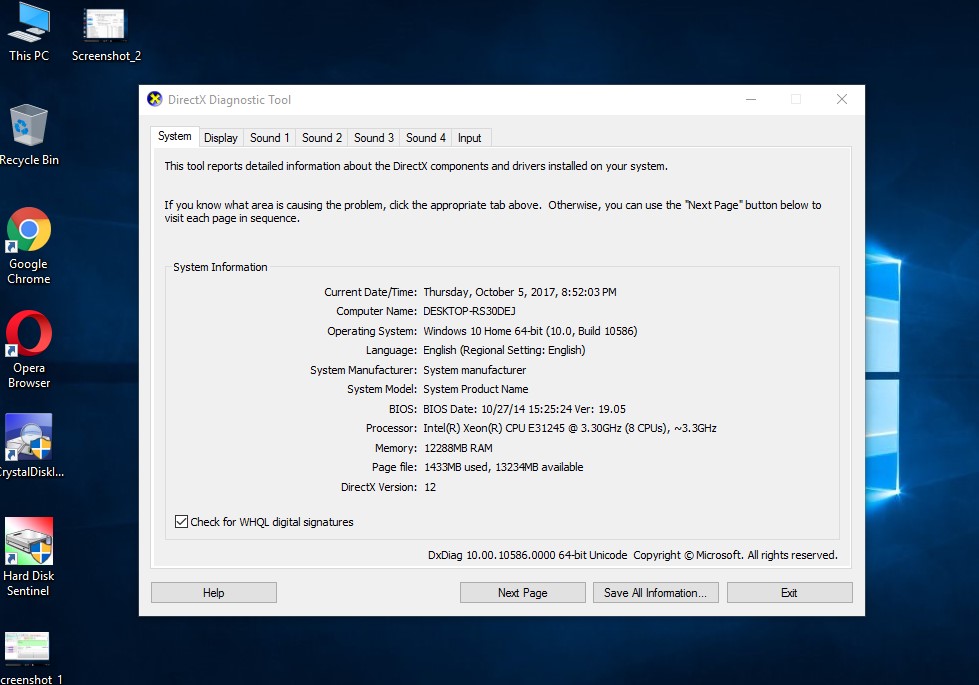This screenshot has width=979, height=685.
Task: Select the CrystalDiskInfo shortcut icon
Action: coord(29,438)
